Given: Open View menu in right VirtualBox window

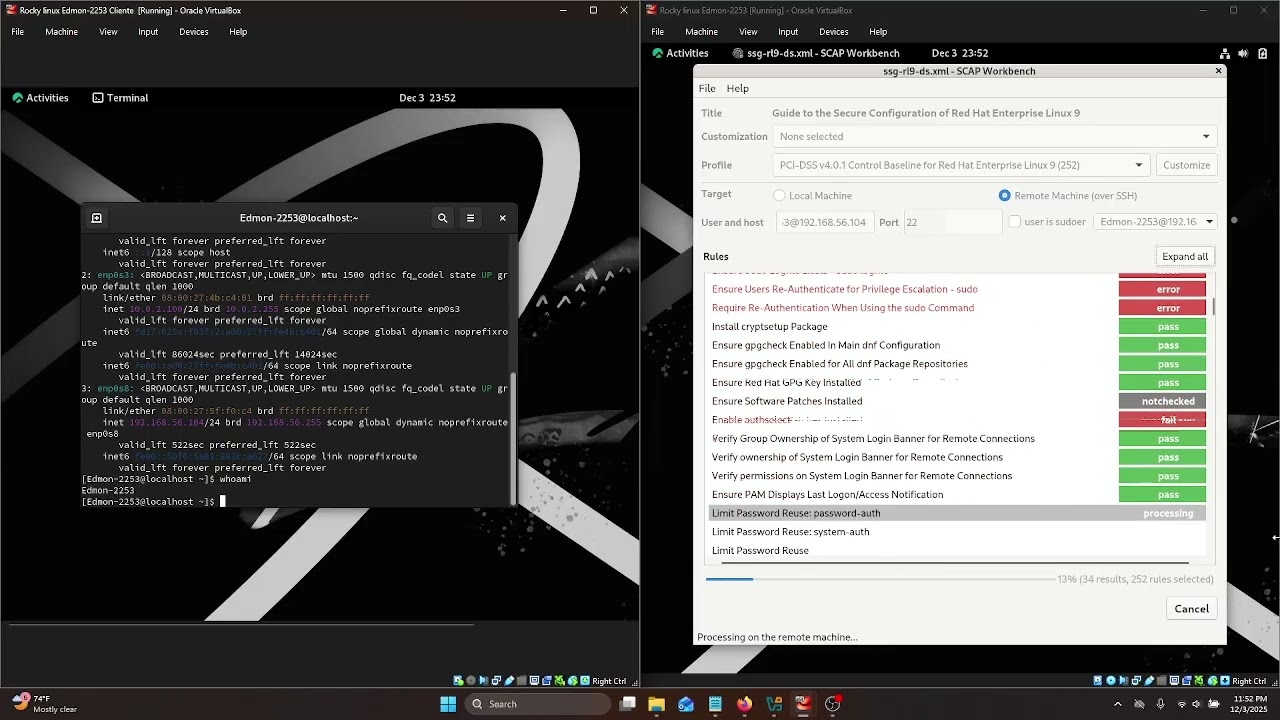Looking at the screenshot, I should pos(748,32).
